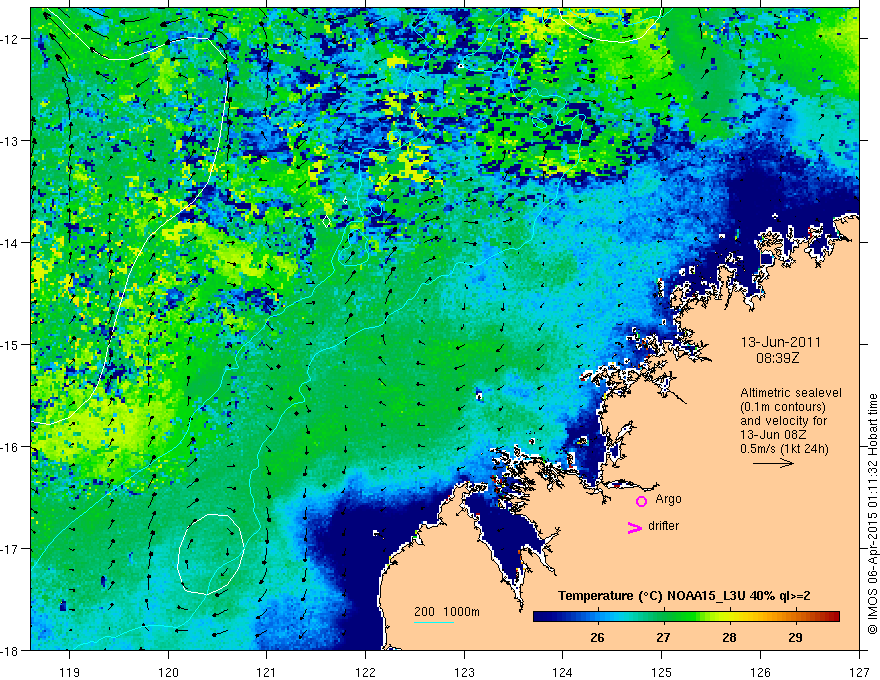
Task: Click latitude axis label -15
Action: pyautogui.click(x=11, y=344)
